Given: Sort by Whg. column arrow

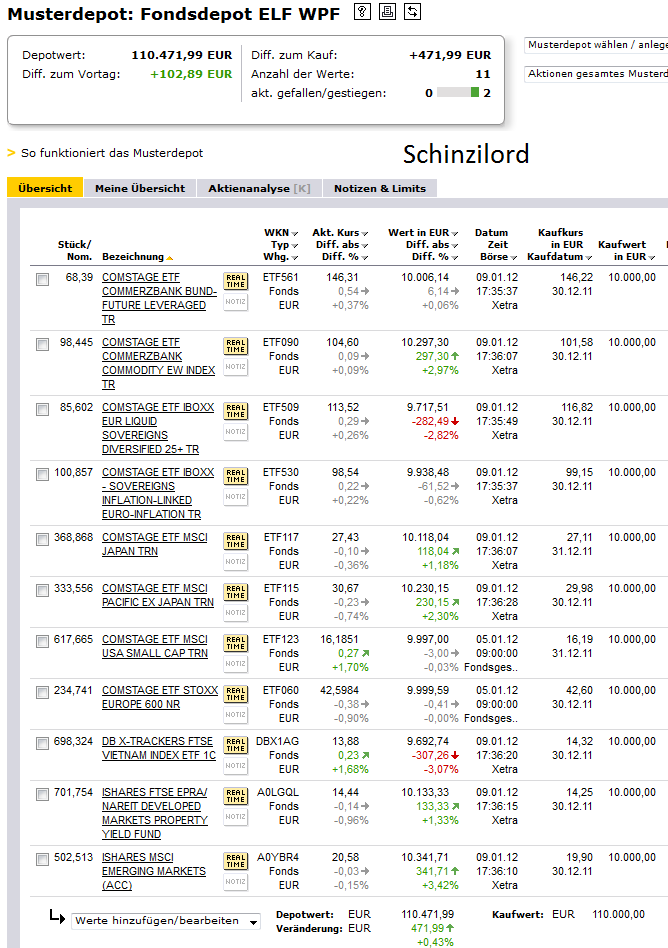Looking at the screenshot, I should 294,258.
